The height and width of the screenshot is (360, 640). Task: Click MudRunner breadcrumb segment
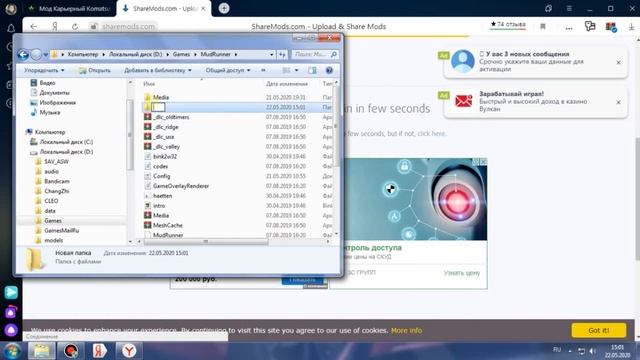[216, 54]
